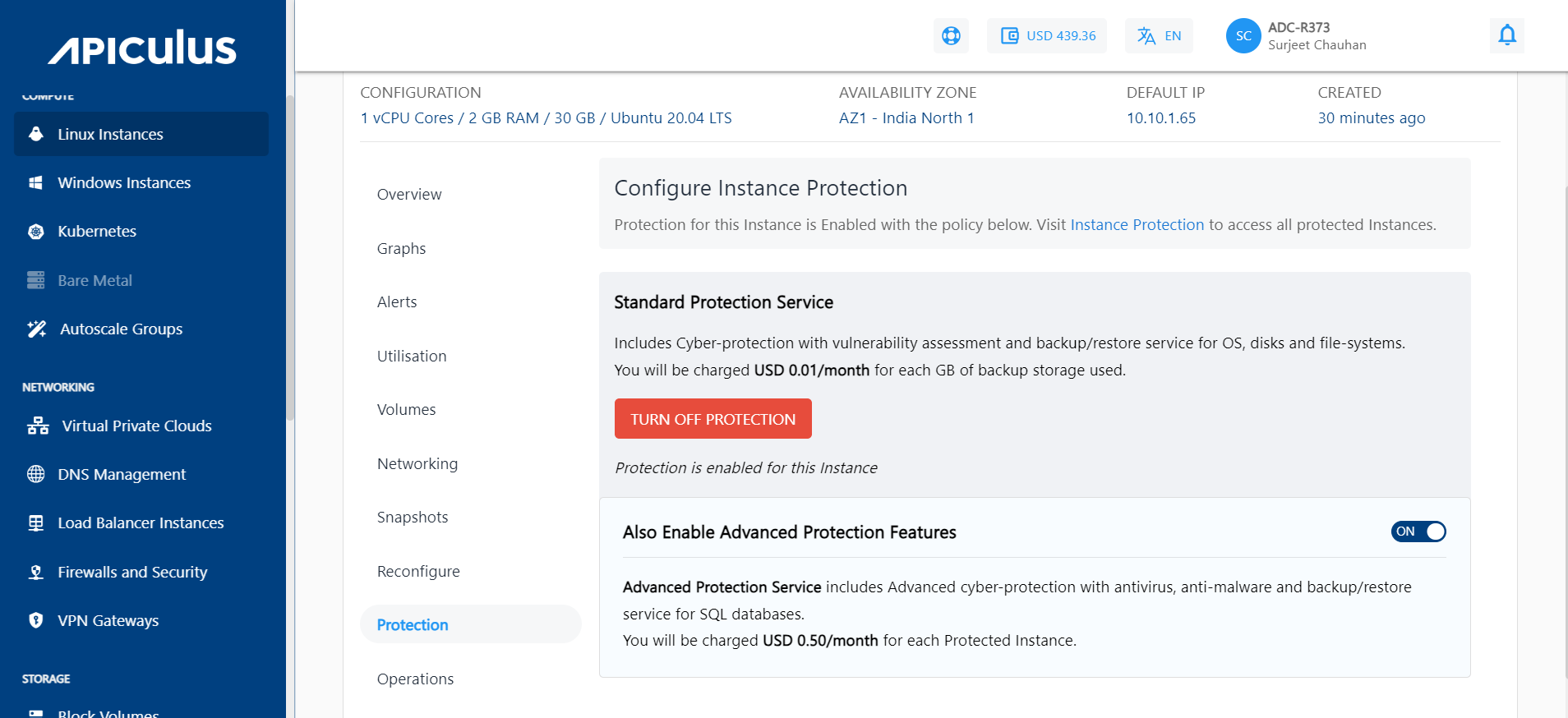
Task: Open the USD 439.36 wallet balance
Action: pos(1047,36)
